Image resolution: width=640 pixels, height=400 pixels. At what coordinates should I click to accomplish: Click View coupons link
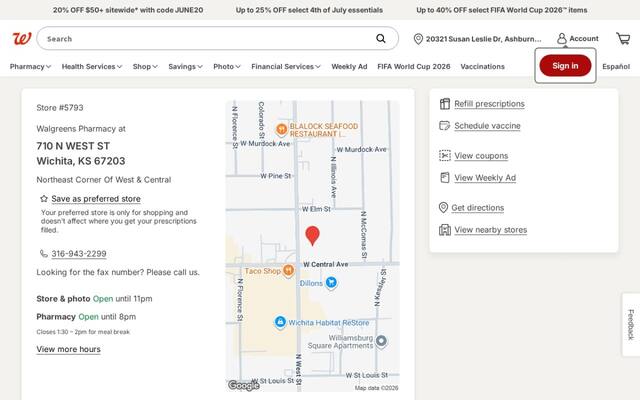point(481,156)
